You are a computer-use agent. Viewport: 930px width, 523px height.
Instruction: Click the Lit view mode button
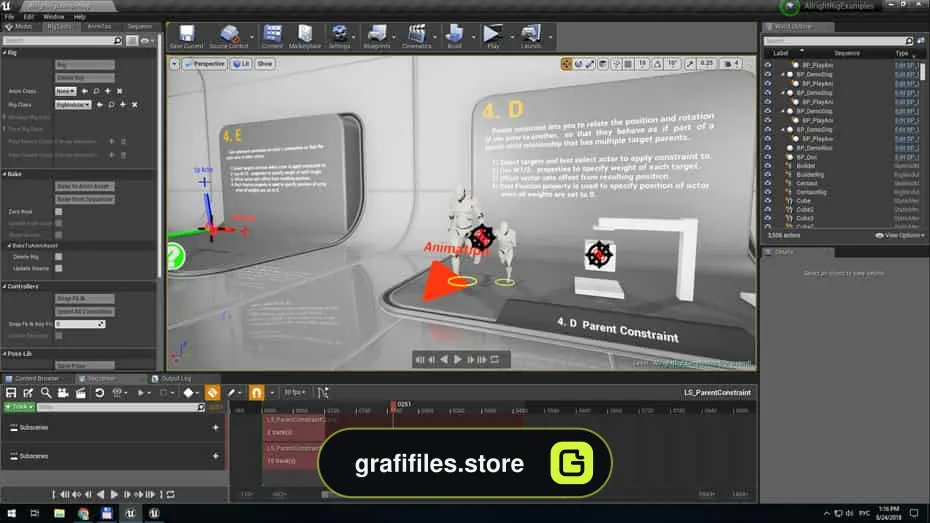click(x=241, y=64)
